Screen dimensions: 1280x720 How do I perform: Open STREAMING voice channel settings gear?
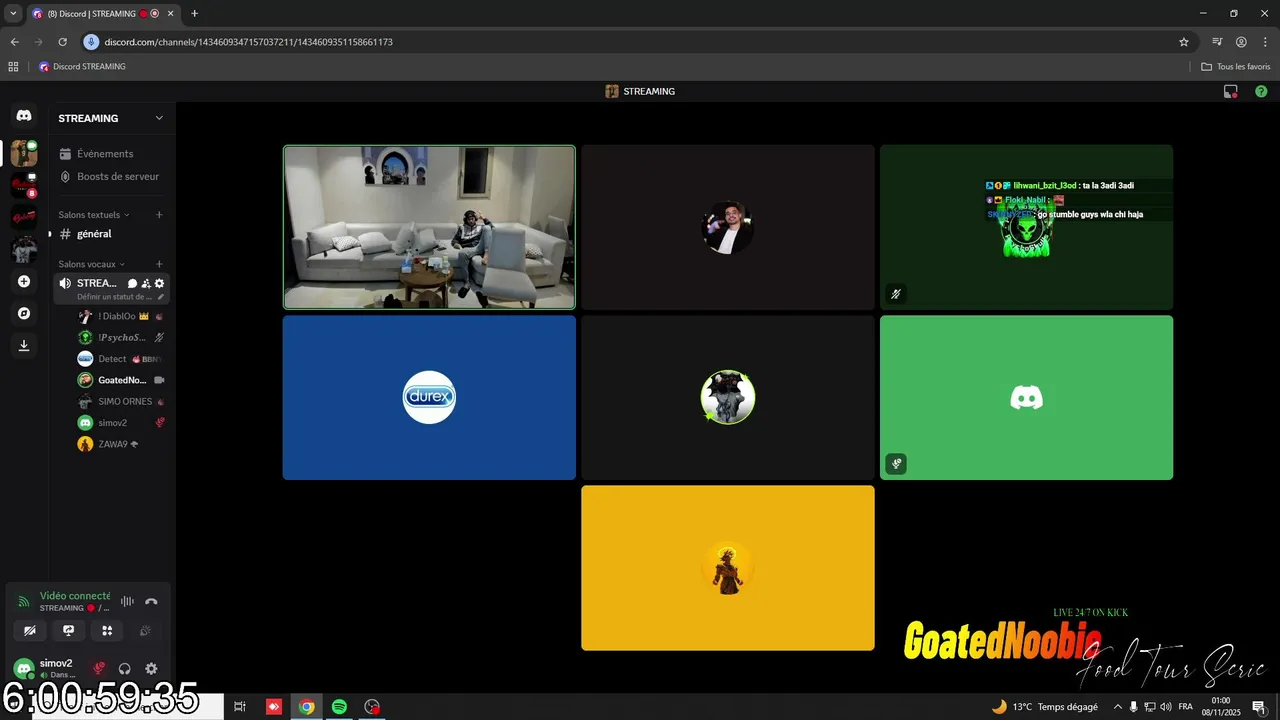coord(159,284)
